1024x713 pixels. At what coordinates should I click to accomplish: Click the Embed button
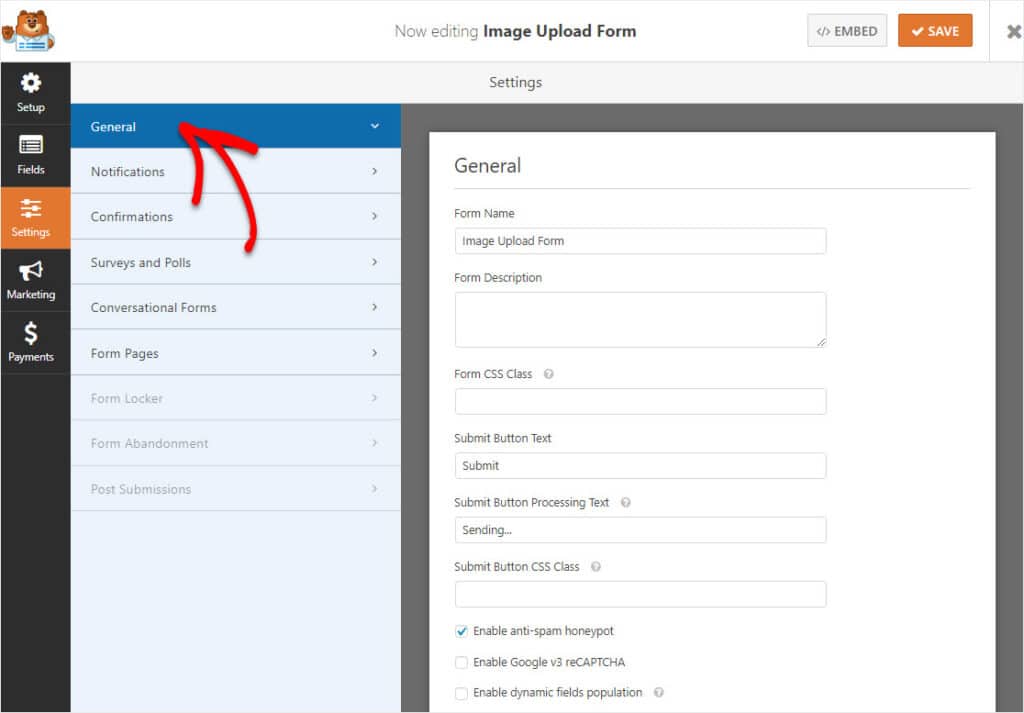coord(847,30)
